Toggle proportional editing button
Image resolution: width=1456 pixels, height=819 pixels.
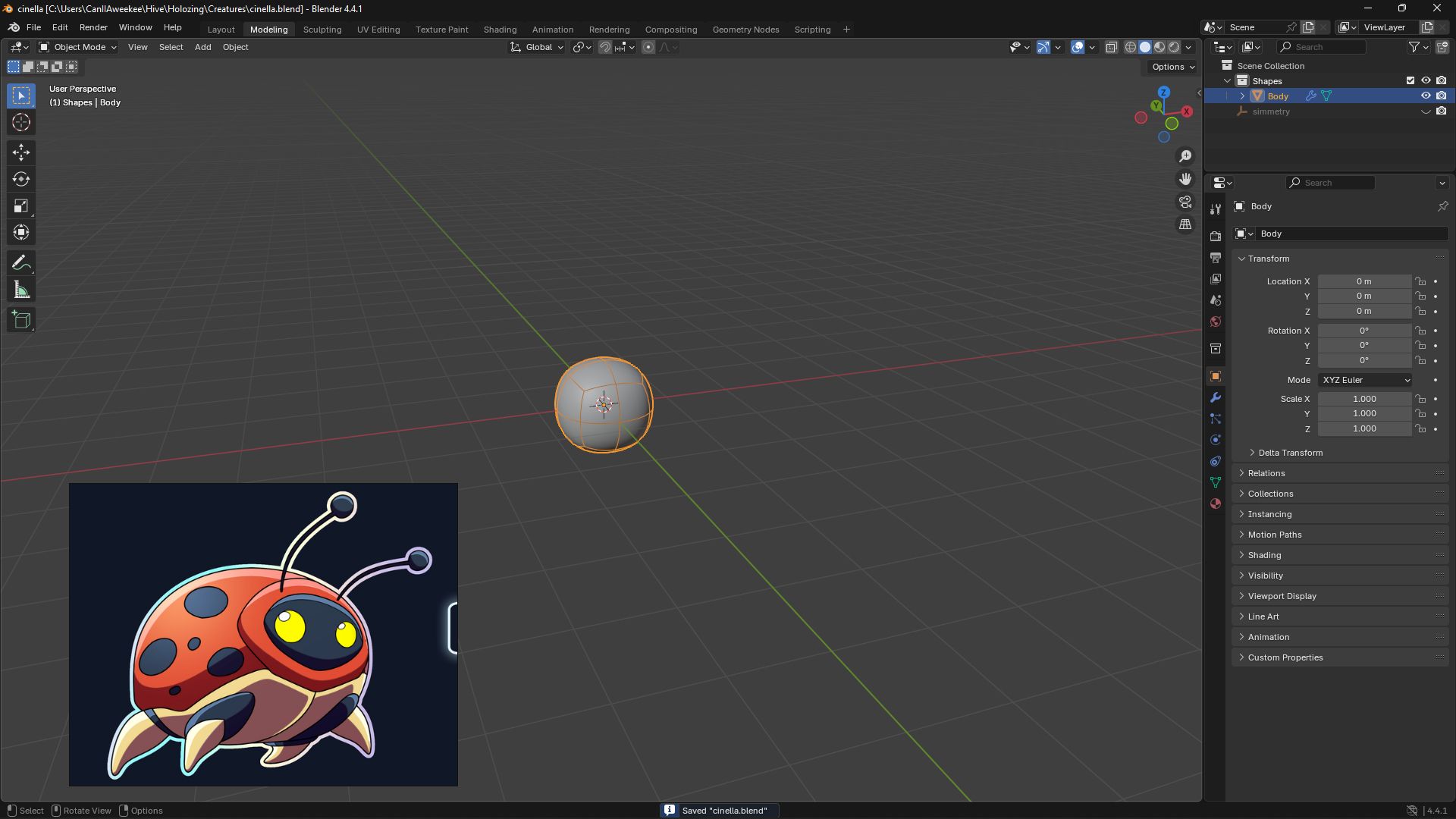(x=648, y=47)
